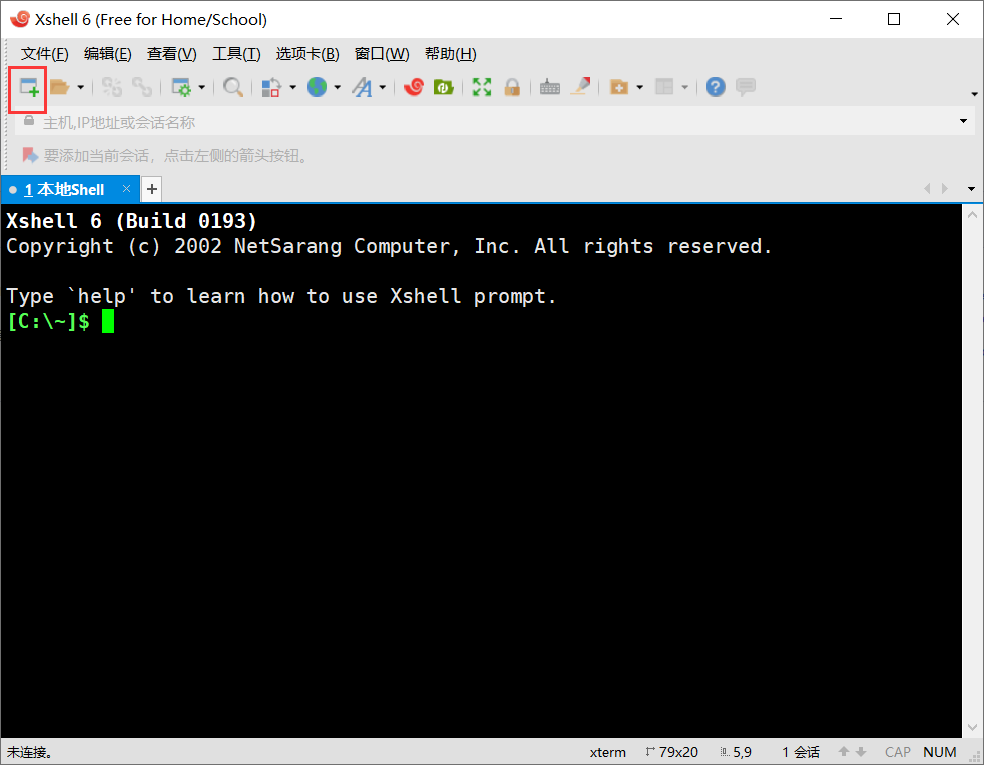Expand the address bar history dropdown
Image resolution: width=984 pixels, height=765 pixels.
(963, 121)
